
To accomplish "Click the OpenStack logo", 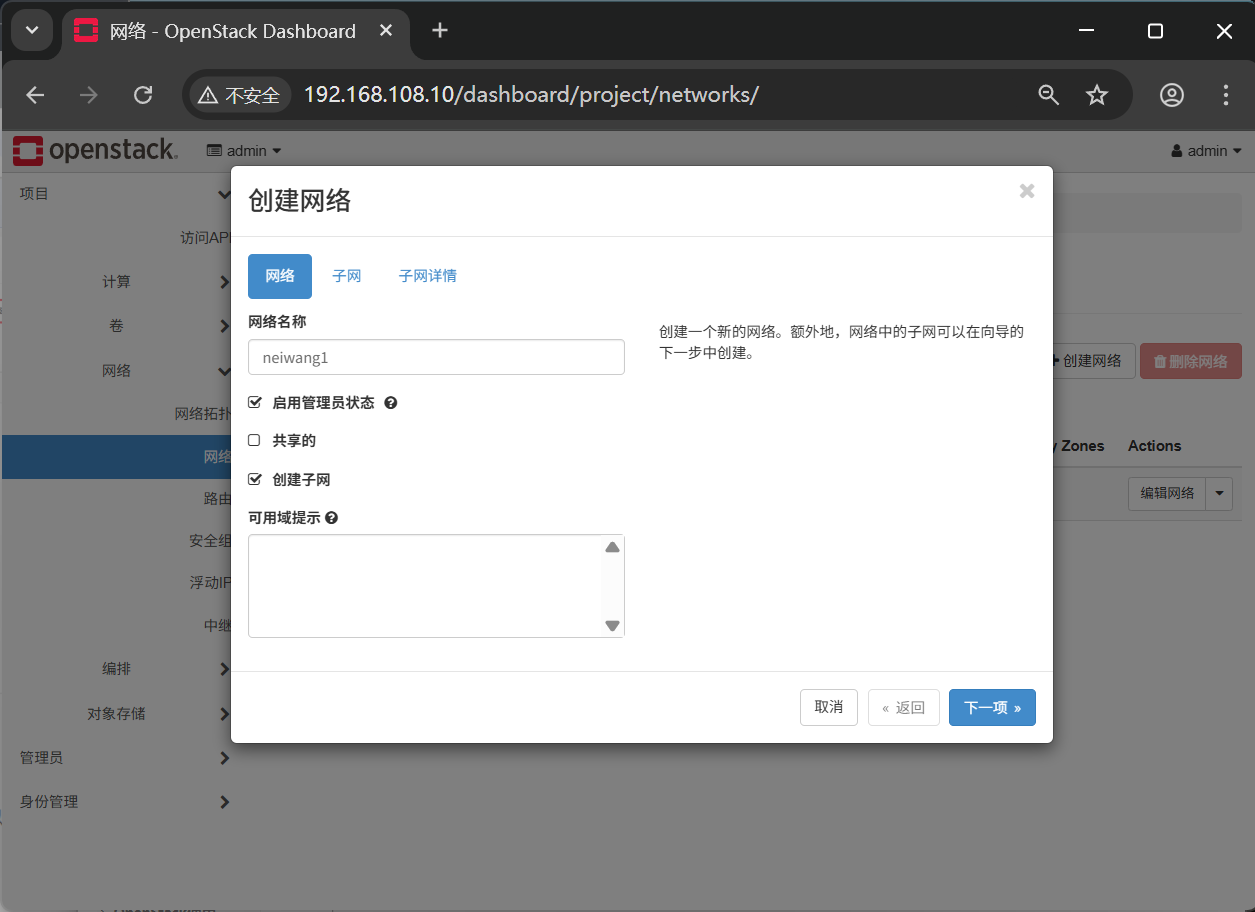I will pyautogui.click(x=96, y=151).
